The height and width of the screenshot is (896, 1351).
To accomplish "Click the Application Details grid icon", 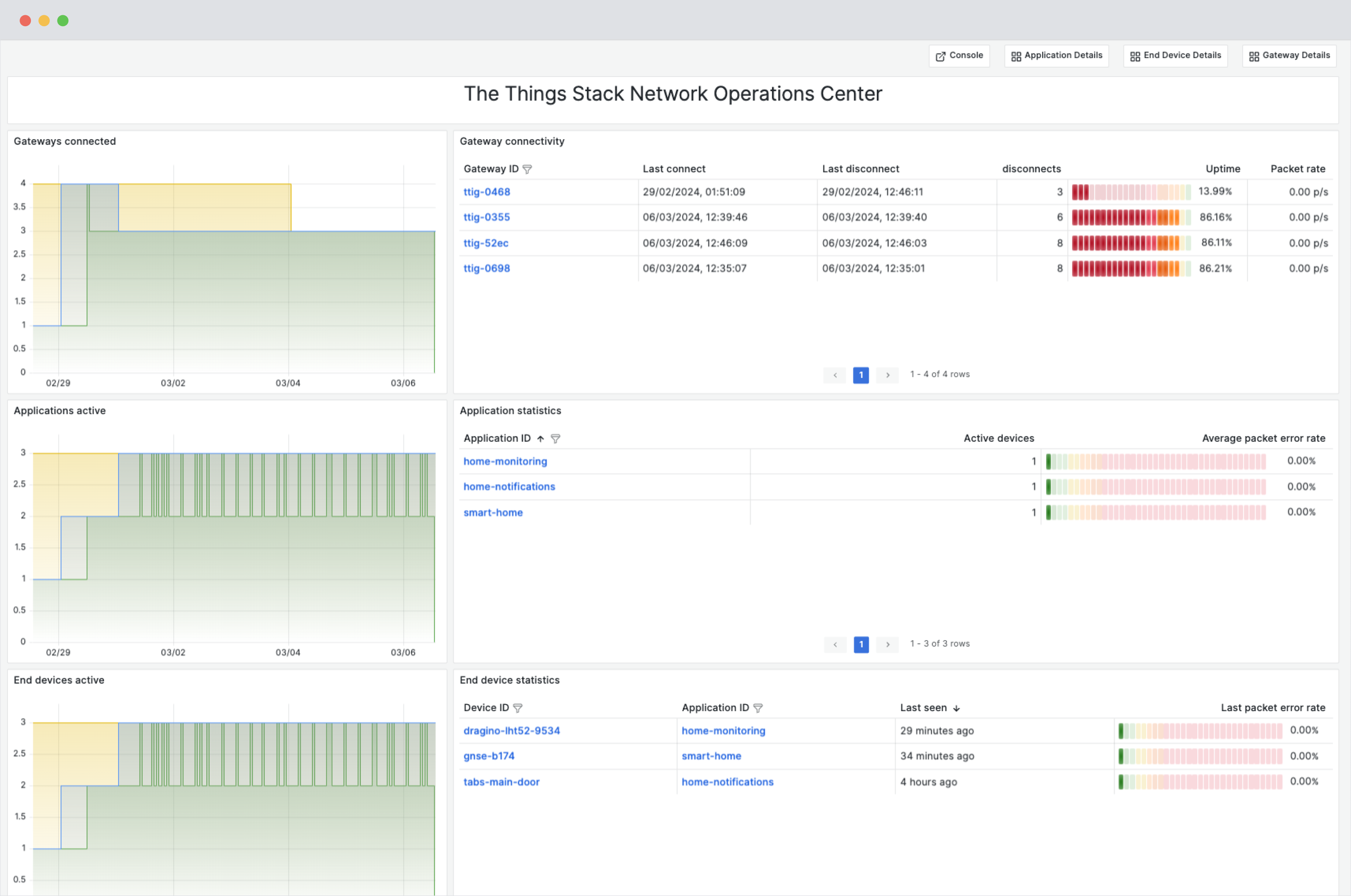I will [1016, 56].
